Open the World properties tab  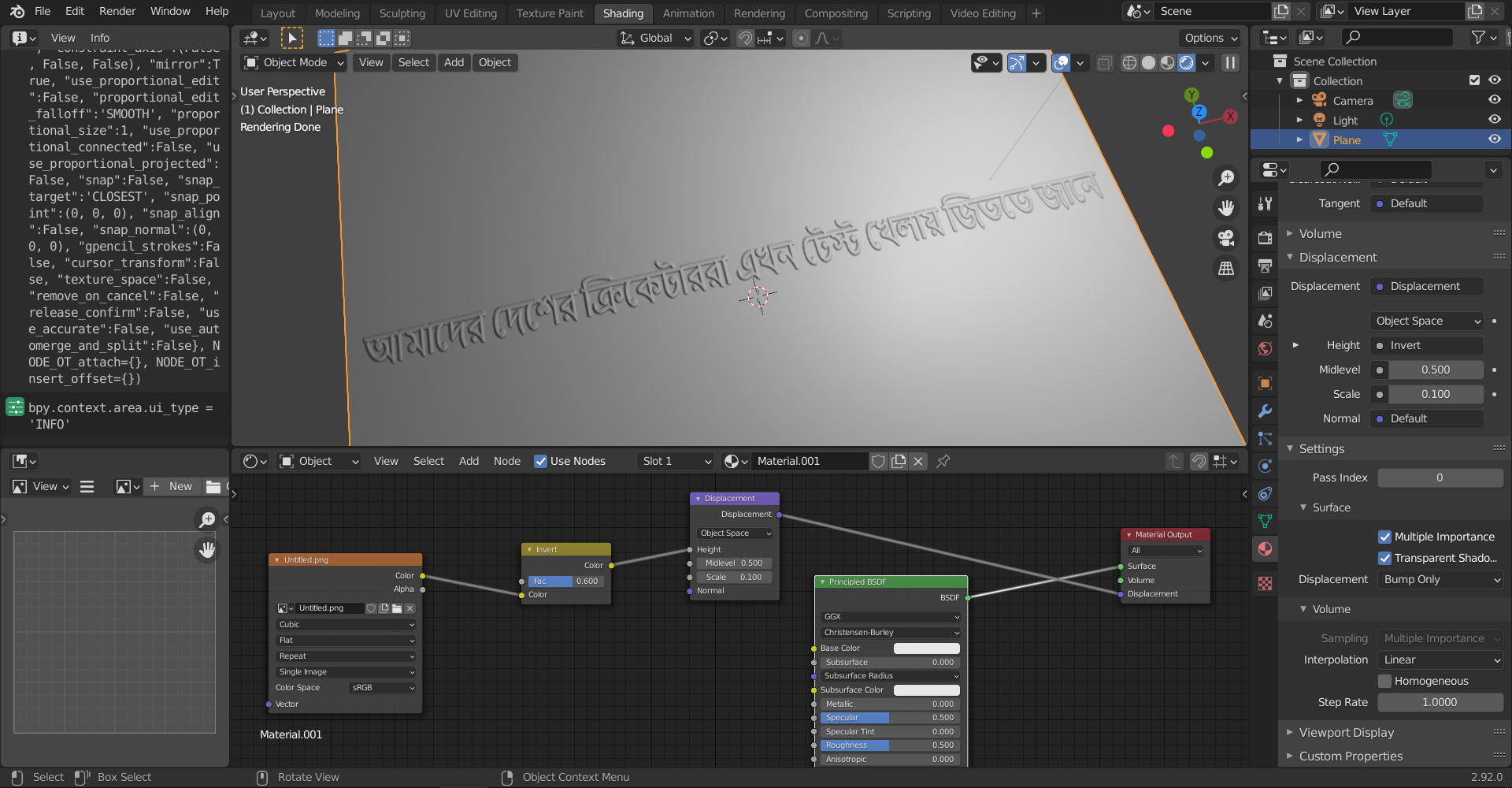pyautogui.click(x=1265, y=348)
